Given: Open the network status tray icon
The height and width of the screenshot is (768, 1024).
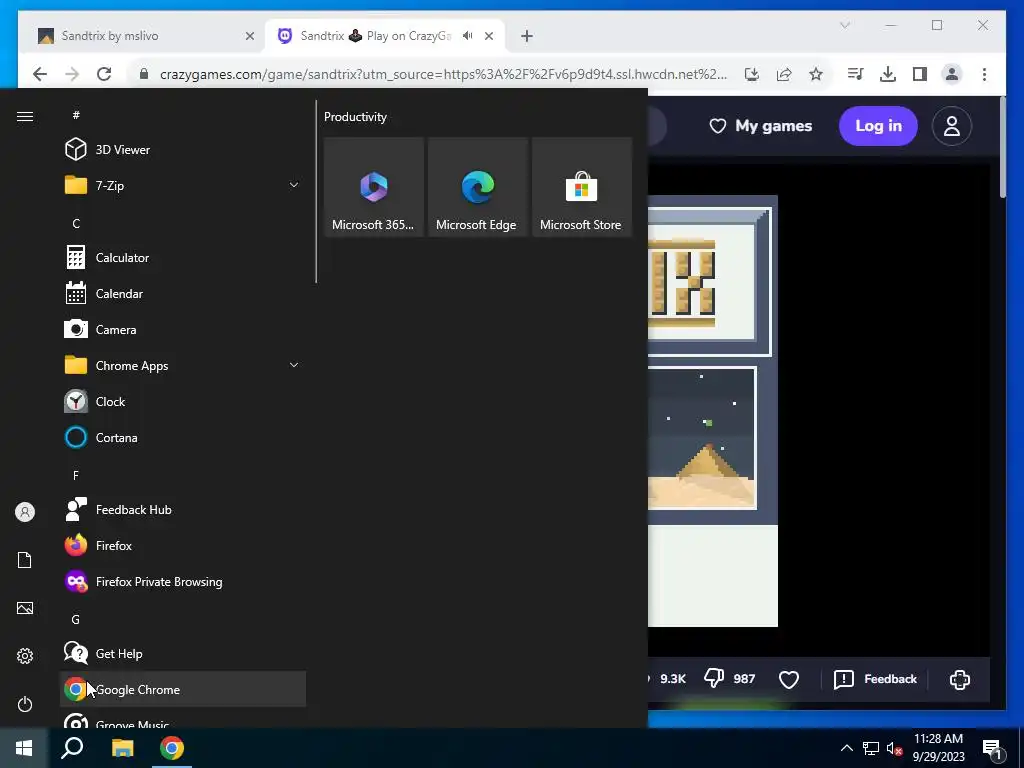Looking at the screenshot, I should [871, 748].
